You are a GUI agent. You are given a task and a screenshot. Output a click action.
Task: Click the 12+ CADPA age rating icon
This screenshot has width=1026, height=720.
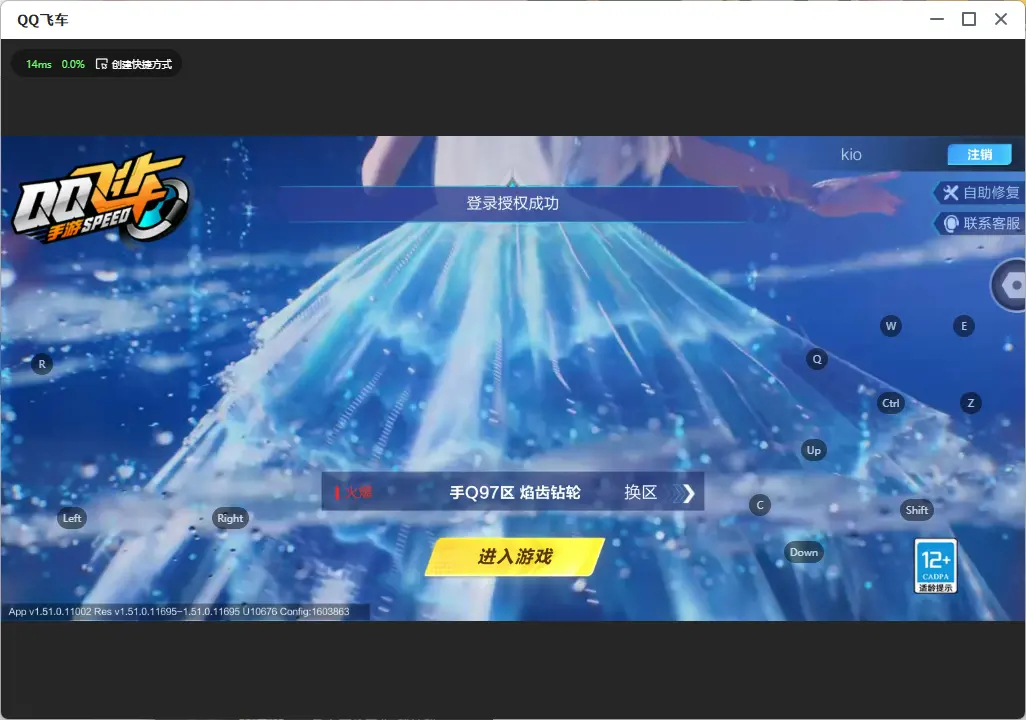[935, 566]
